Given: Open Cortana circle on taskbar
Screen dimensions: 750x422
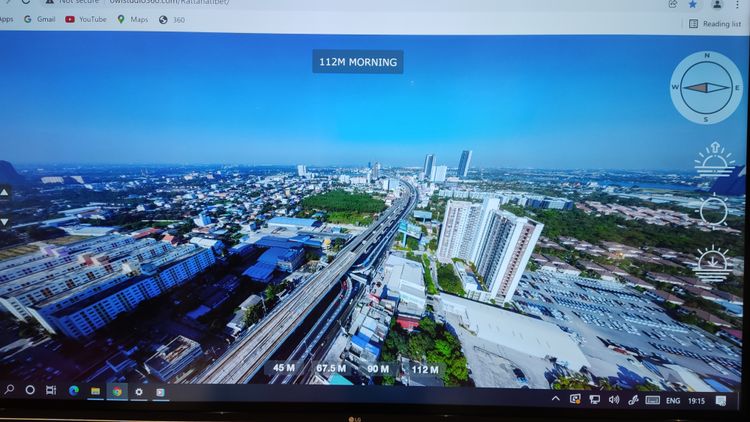Looking at the screenshot, I should [30, 390].
